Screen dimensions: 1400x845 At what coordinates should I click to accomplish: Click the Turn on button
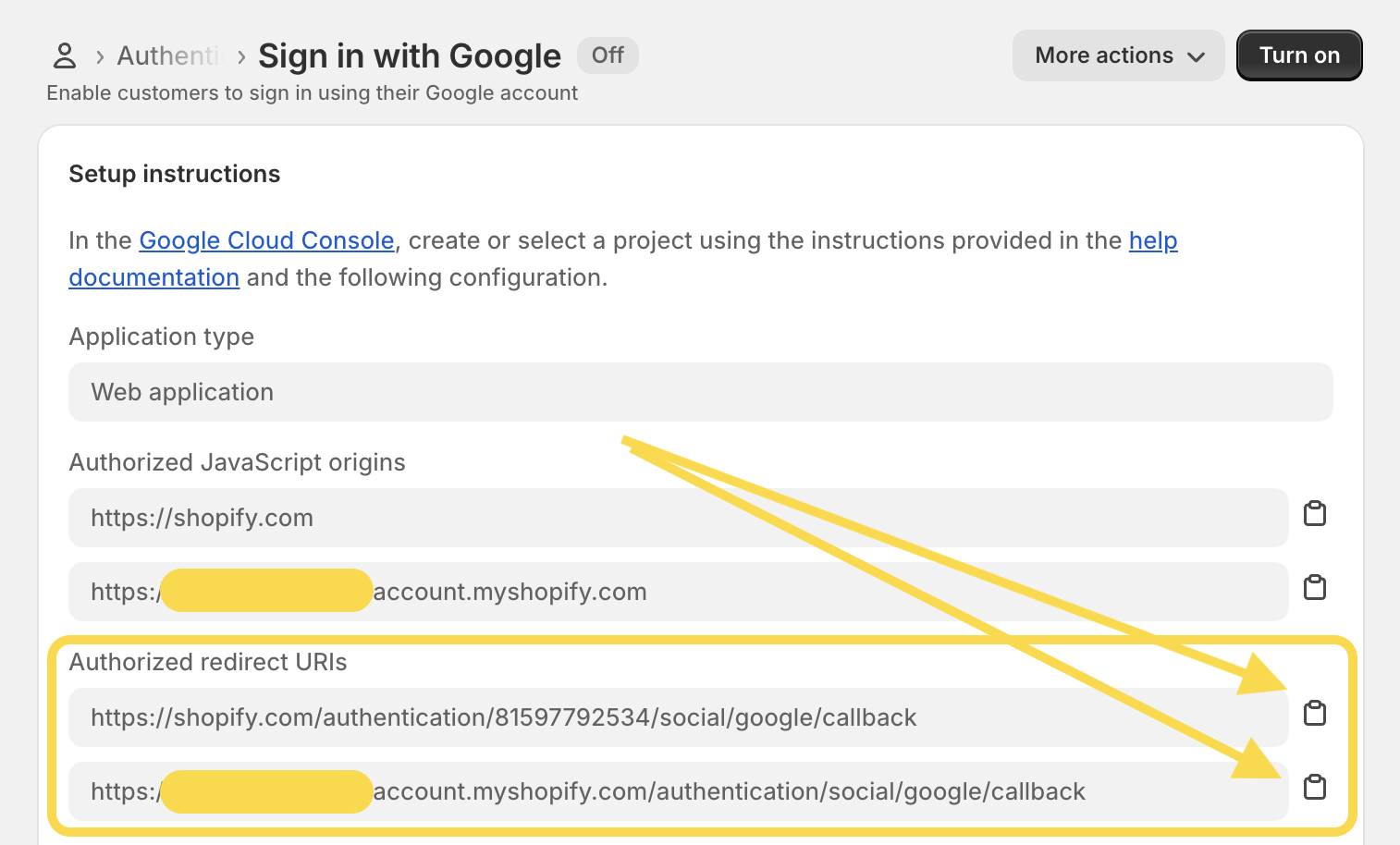(1299, 55)
